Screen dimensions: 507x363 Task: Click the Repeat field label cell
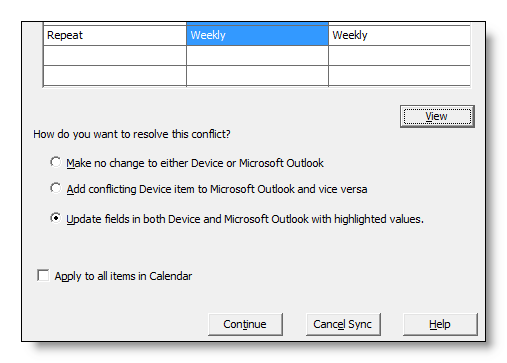tap(115, 35)
